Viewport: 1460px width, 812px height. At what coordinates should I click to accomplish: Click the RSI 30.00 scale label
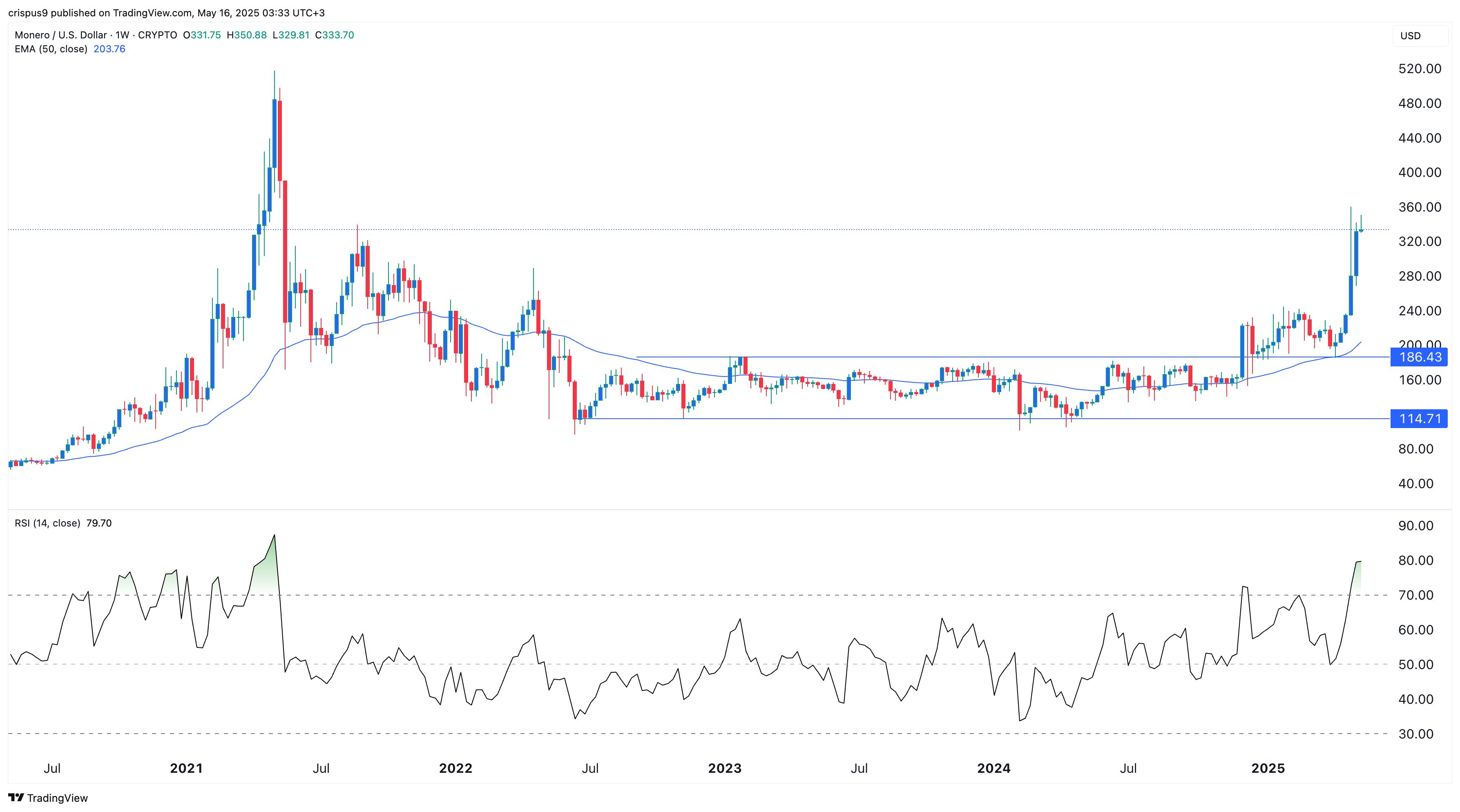pos(1416,734)
